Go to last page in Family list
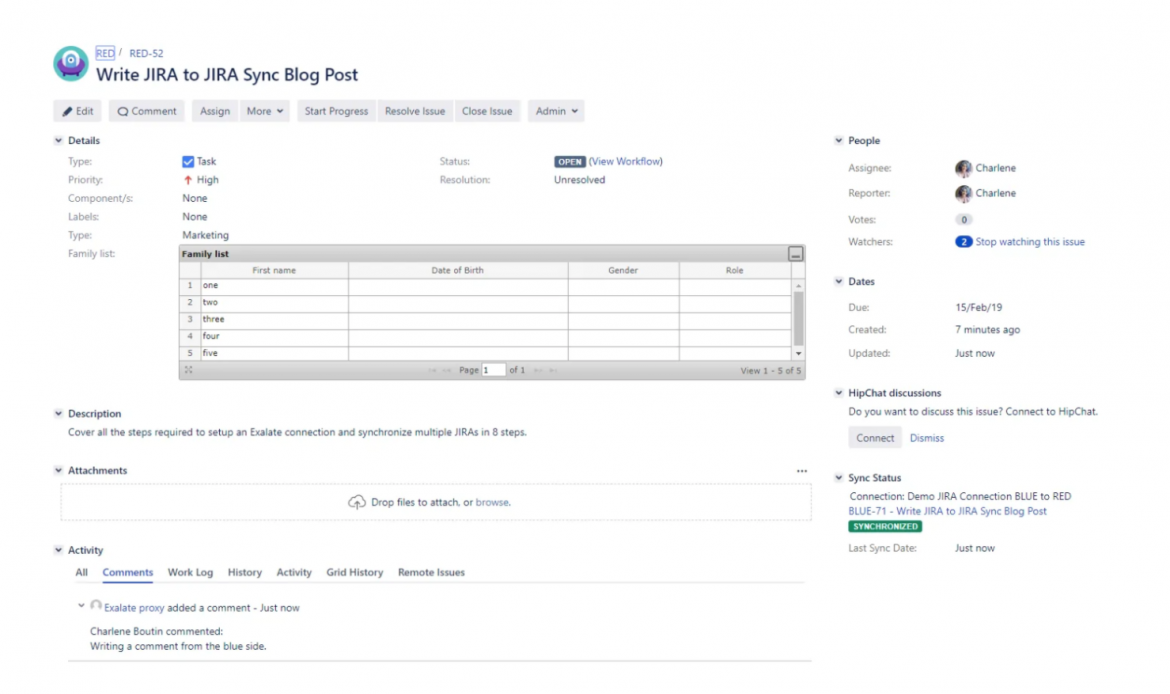 (553, 370)
